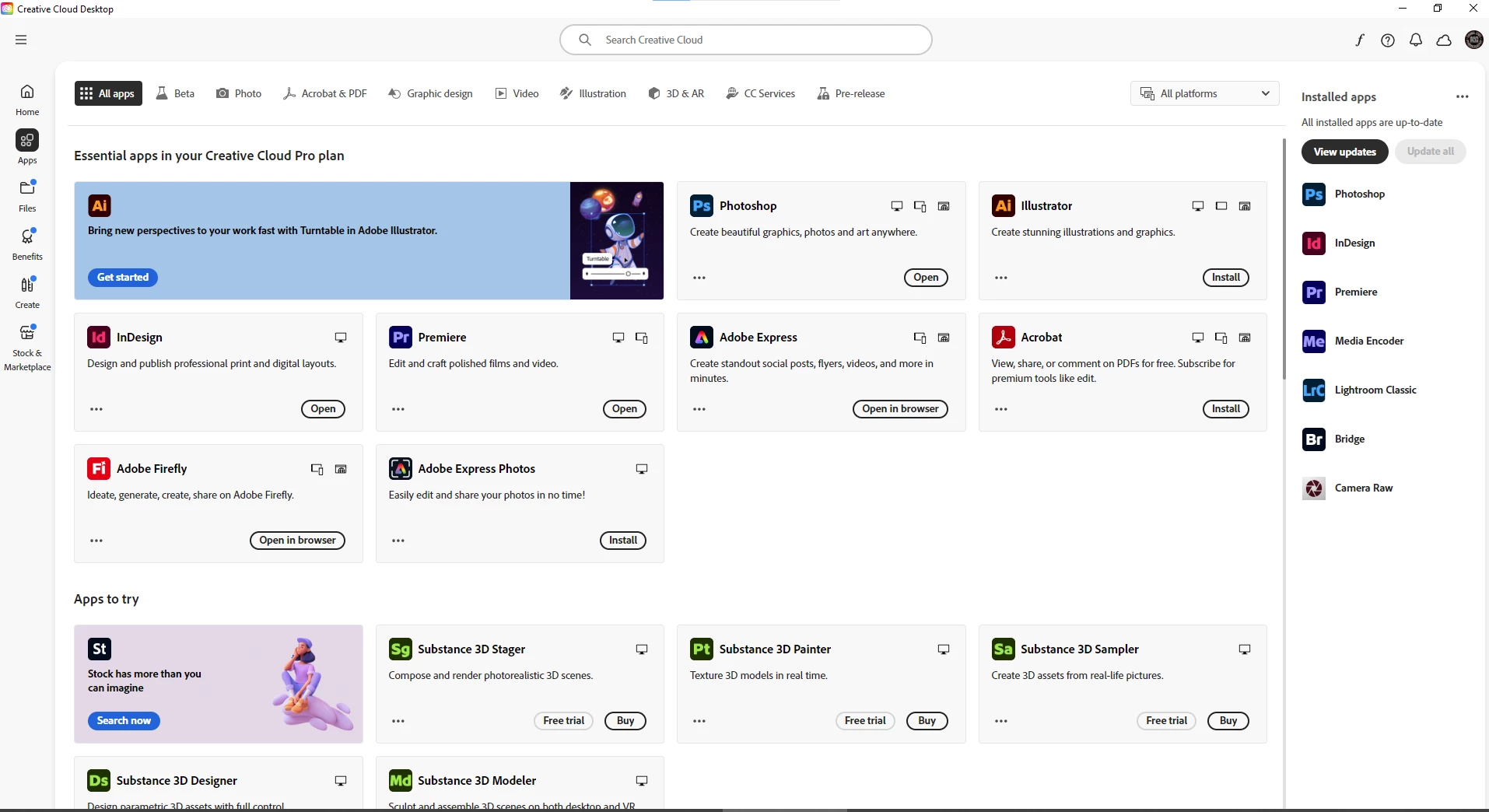The width and height of the screenshot is (1489, 812).
Task: Open the notifications bell
Action: coord(1416,40)
